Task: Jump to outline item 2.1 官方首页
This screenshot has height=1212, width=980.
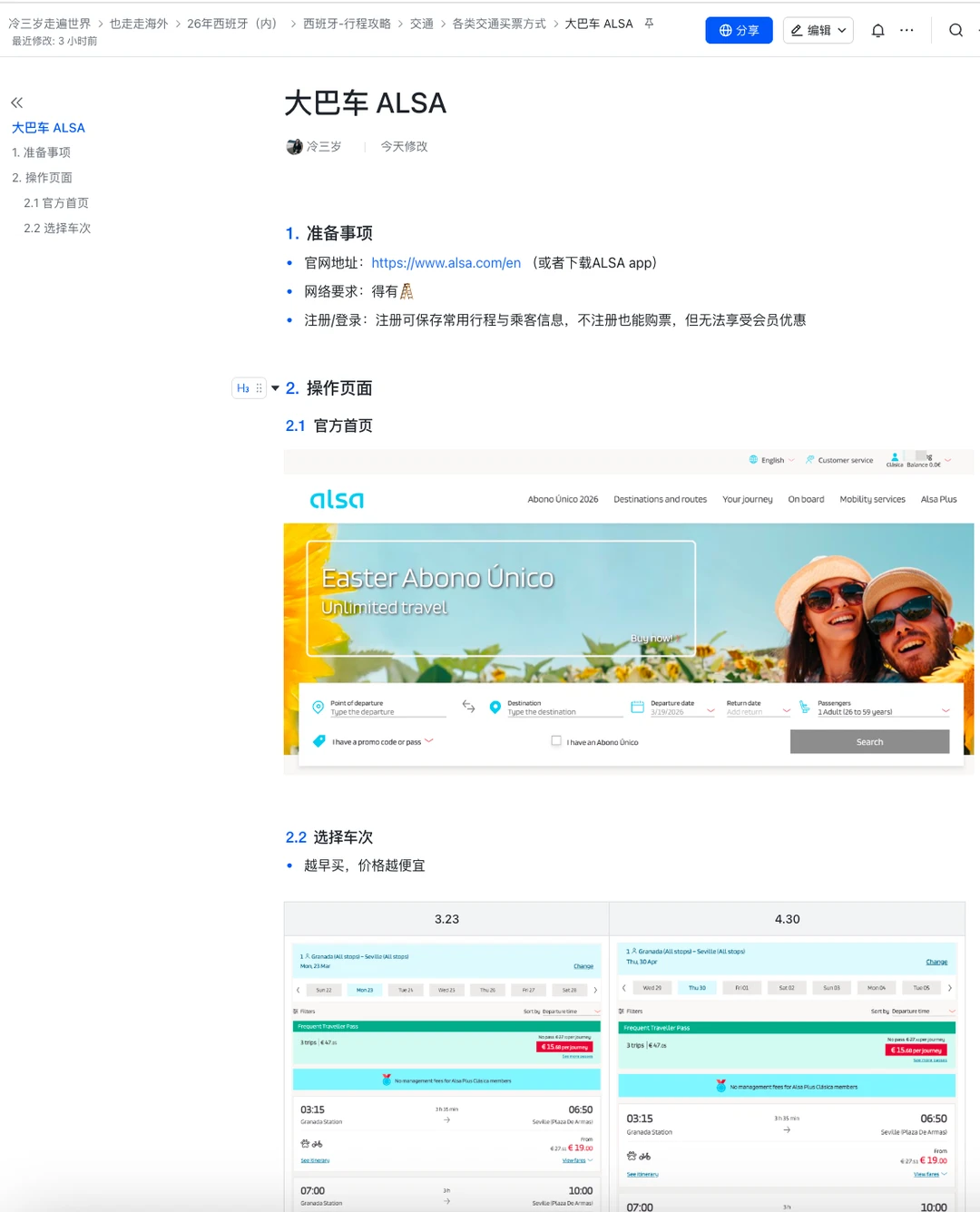Action: pyautogui.click(x=56, y=203)
